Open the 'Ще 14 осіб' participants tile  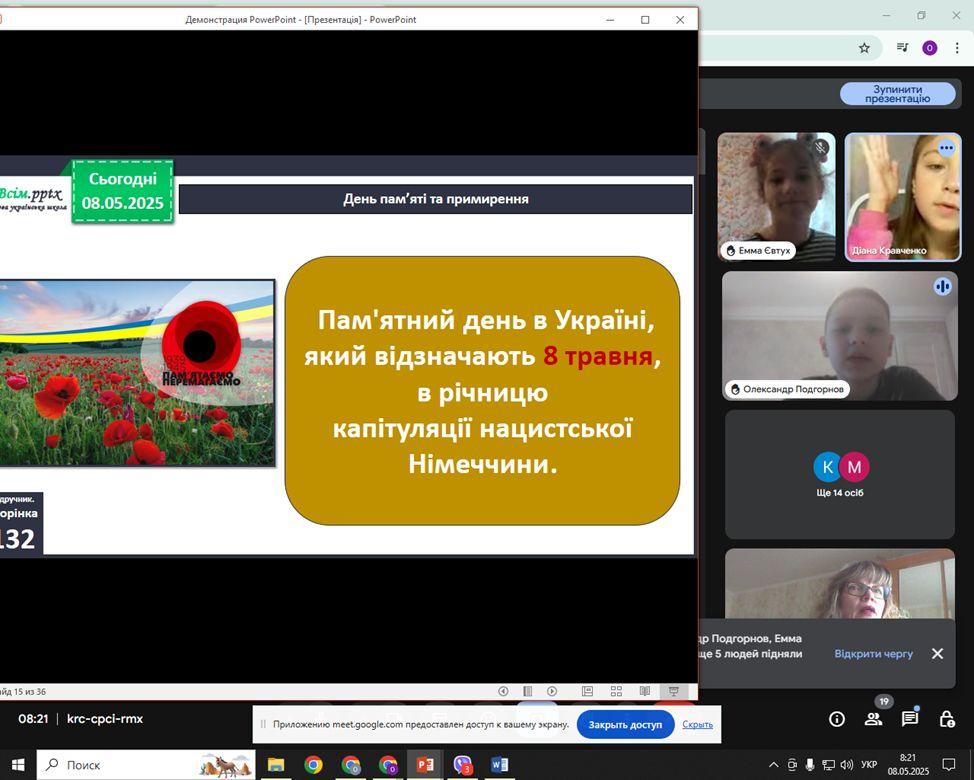click(x=840, y=475)
